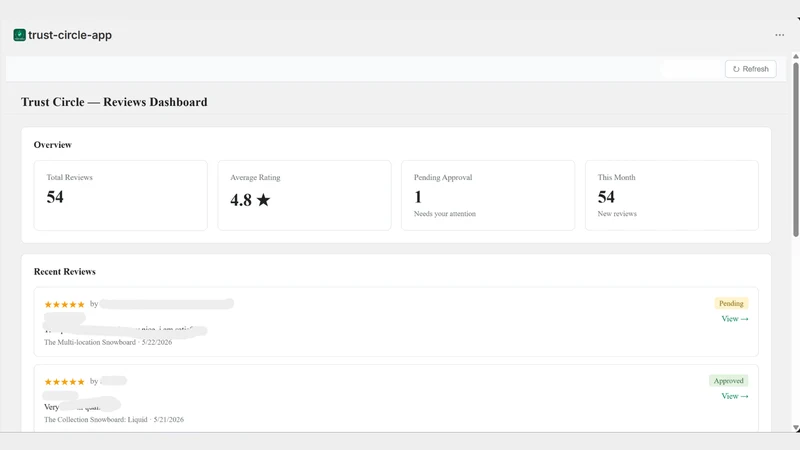The width and height of the screenshot is (800, 450).
Task: Click the Approved status badge
Action: [729, 381]
